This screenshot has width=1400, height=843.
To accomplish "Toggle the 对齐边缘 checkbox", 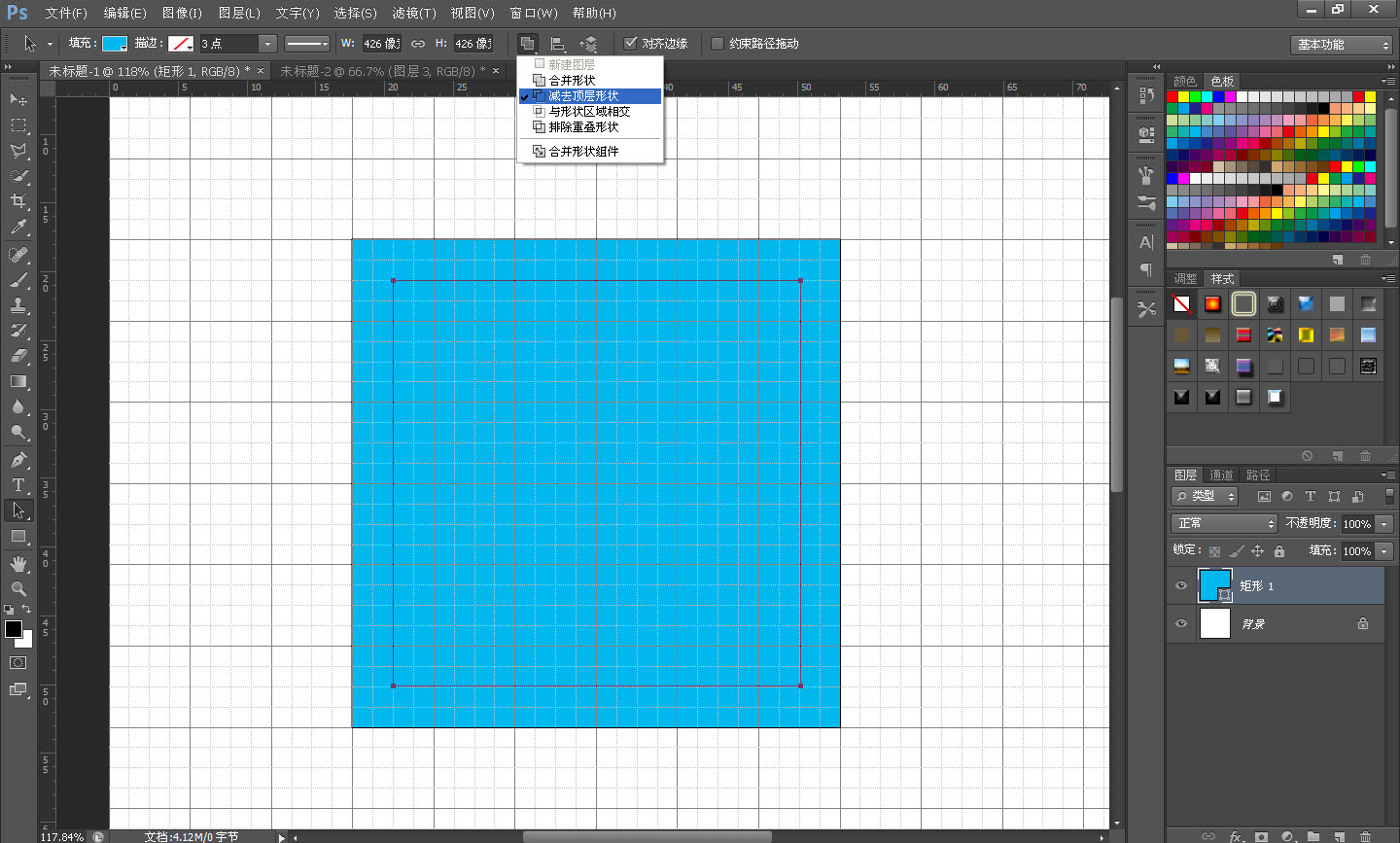I will (x=631, y=44).
